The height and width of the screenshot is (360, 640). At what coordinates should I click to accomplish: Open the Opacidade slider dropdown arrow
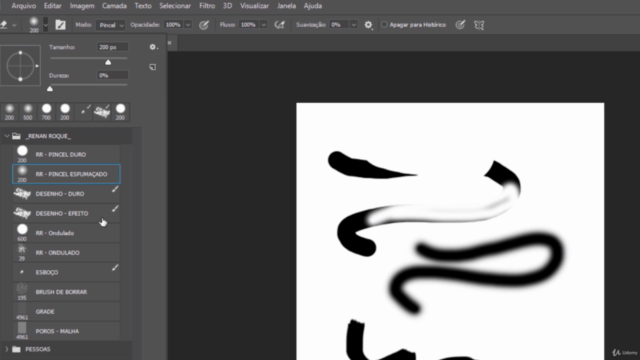click(188, 25)
